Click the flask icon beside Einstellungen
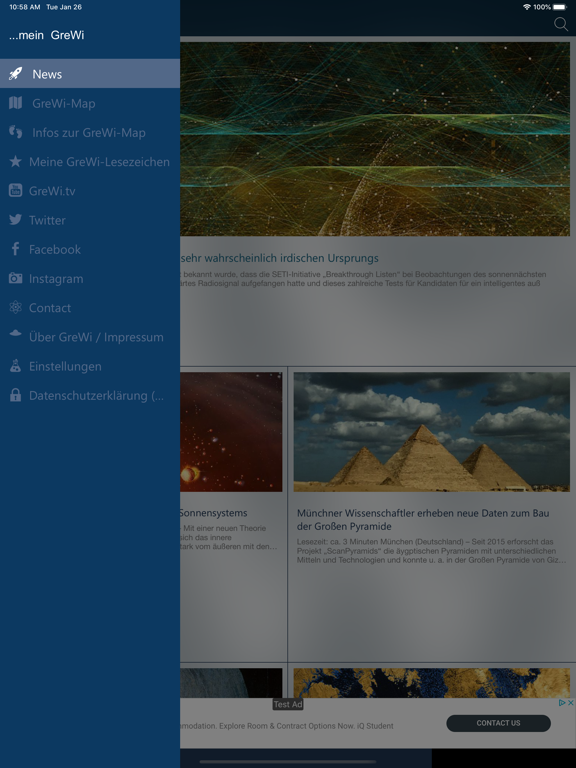The height and width of the screenshot is (768, 576). click(x=16, y=366)
